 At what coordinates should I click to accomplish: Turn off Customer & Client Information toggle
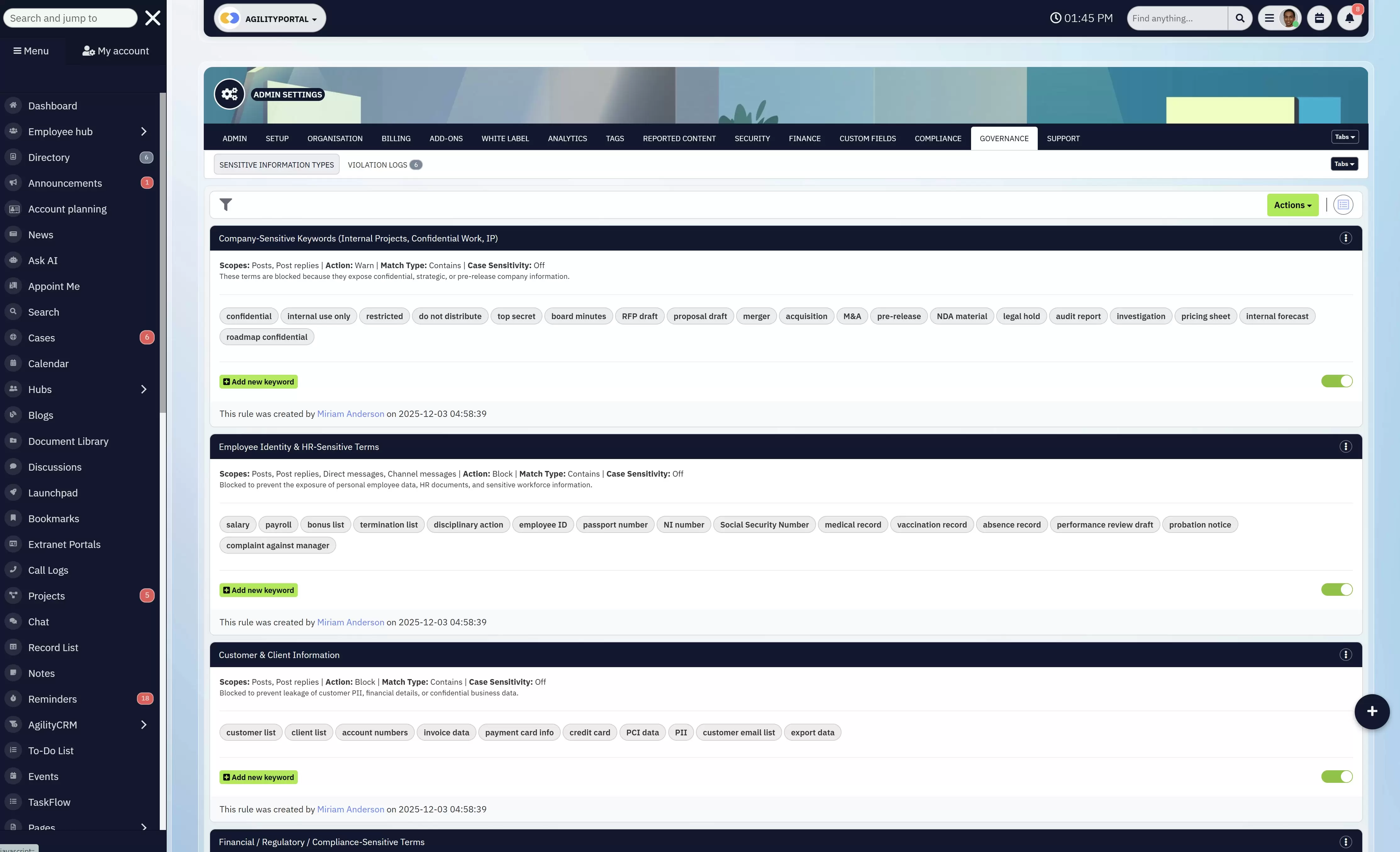pyautogui.click(x=1336, y=777)
